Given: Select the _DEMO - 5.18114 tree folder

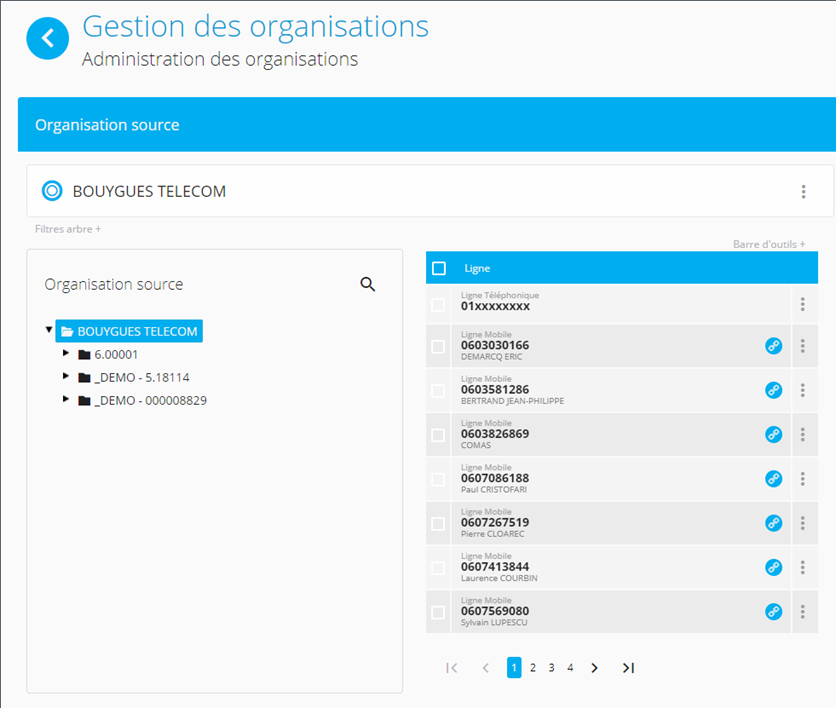Looking at the screenshot, I should point(134,377).
